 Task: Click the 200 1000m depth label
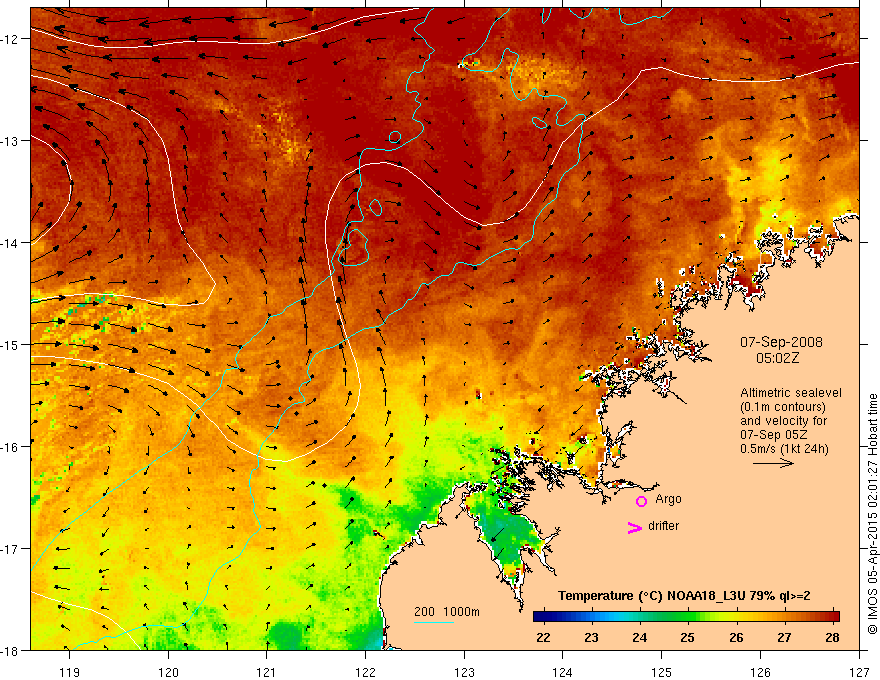point(447,612)
